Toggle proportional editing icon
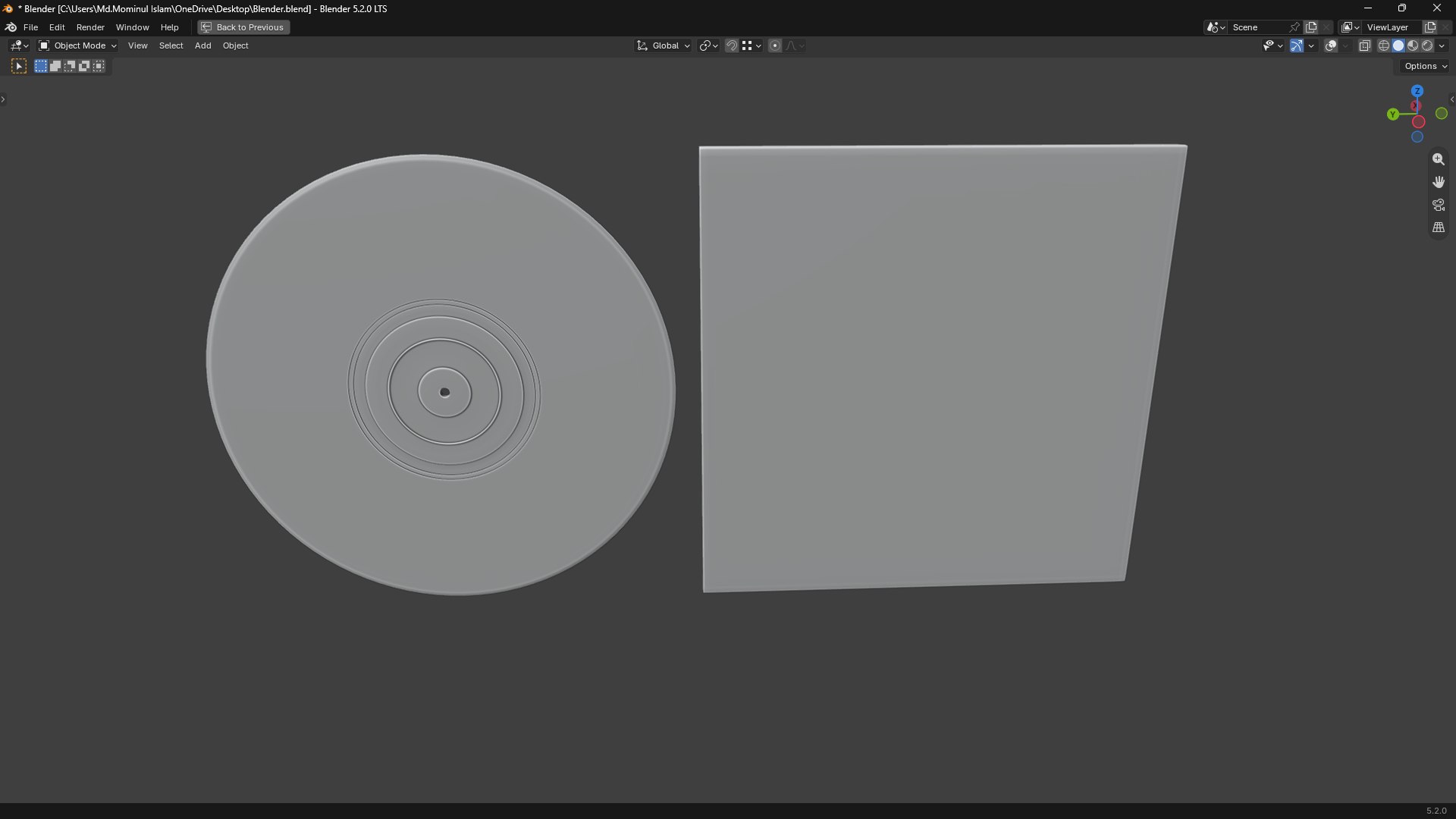Screen dimensions: 1456x819 pos(774,45)
